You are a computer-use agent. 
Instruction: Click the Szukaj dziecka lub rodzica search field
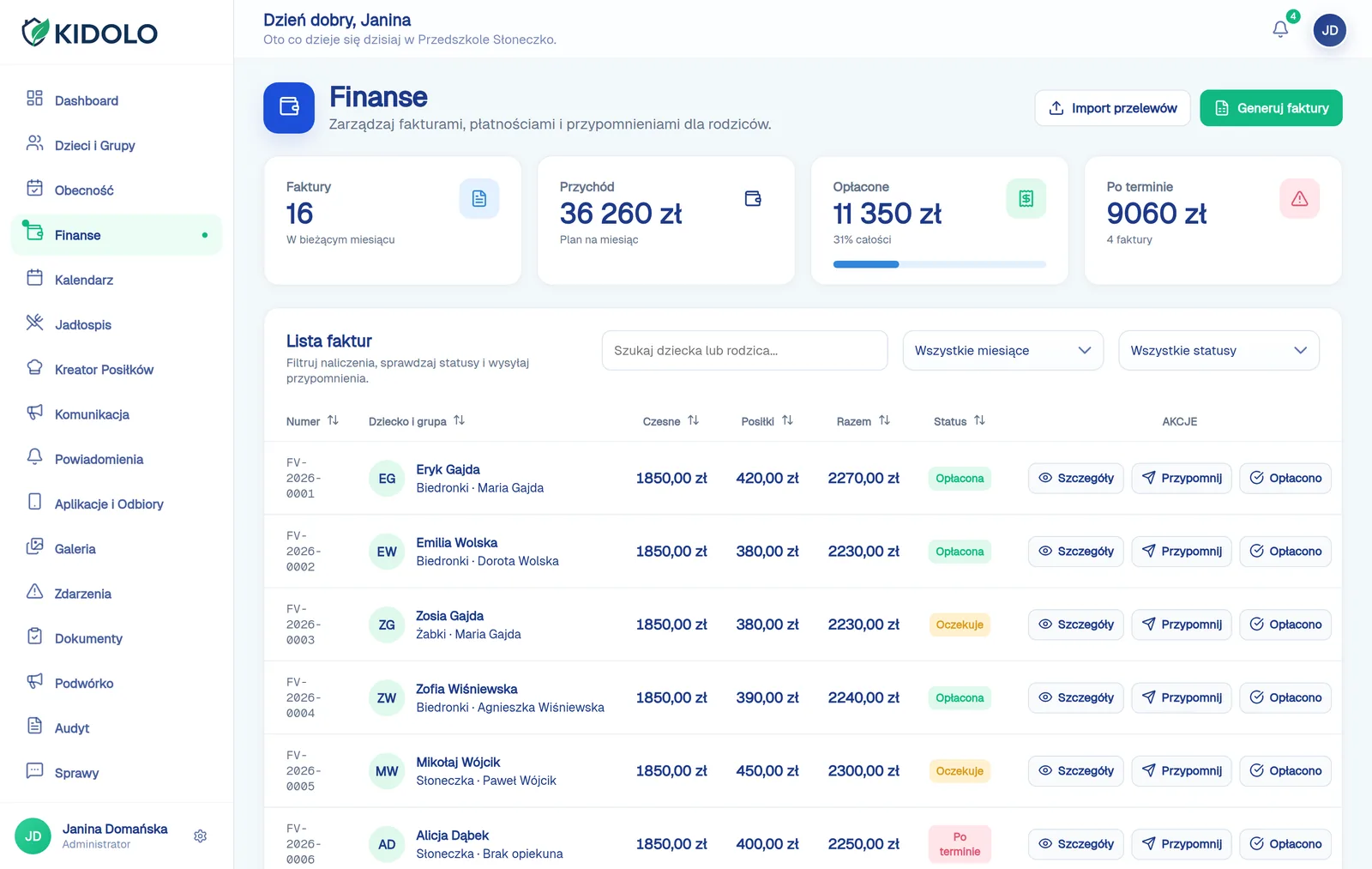click(x=744, y=350)
